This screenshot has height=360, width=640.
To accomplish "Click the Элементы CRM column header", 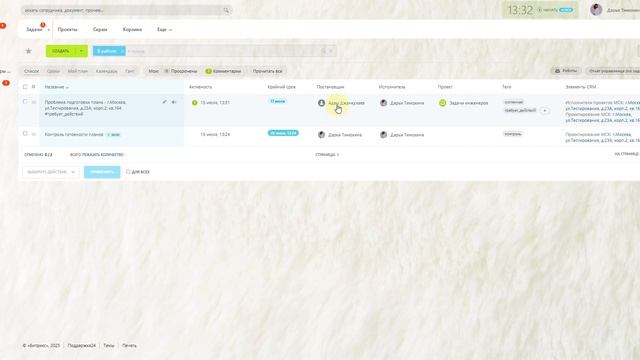I will 580,87.
